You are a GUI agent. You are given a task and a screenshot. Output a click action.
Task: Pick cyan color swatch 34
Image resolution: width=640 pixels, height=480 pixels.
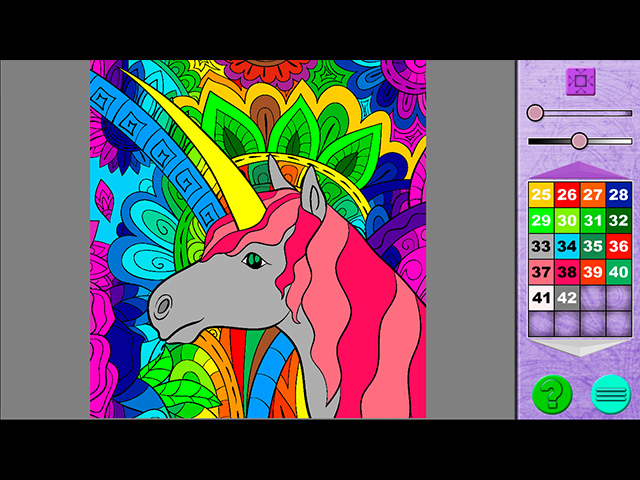(x=567, y=246)
